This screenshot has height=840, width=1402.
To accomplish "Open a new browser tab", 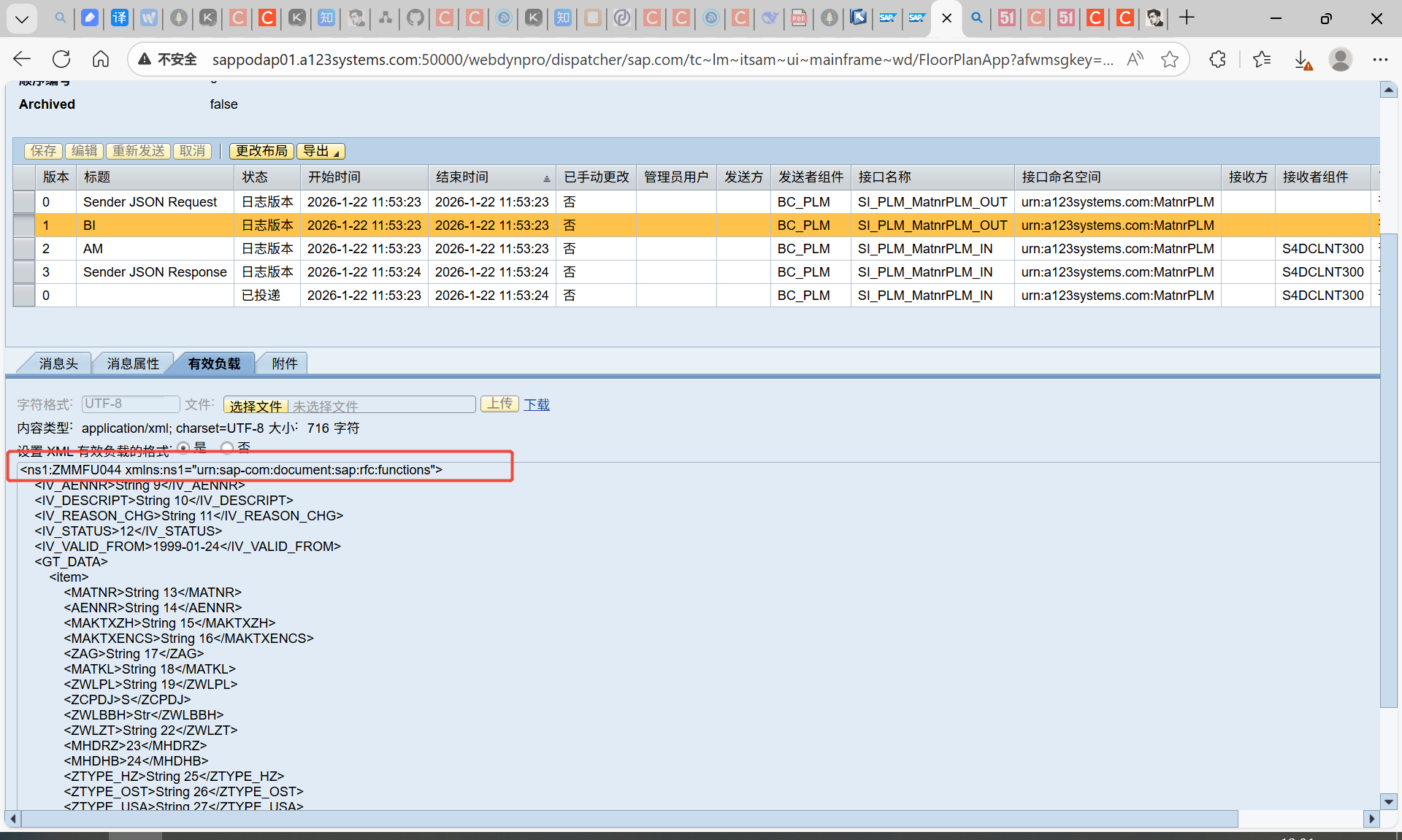I will coord(1187,18).
